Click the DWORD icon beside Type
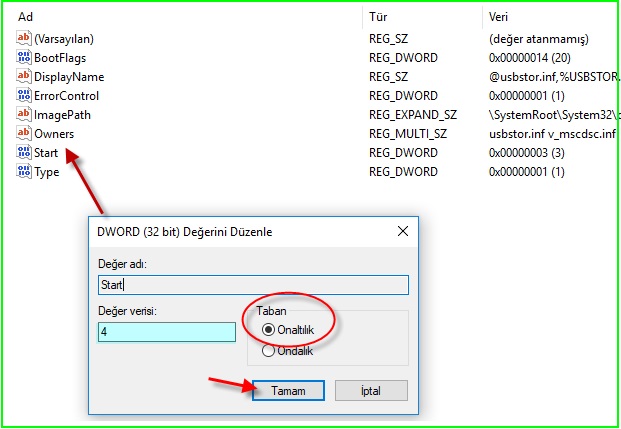 click(x=24, y=172)
